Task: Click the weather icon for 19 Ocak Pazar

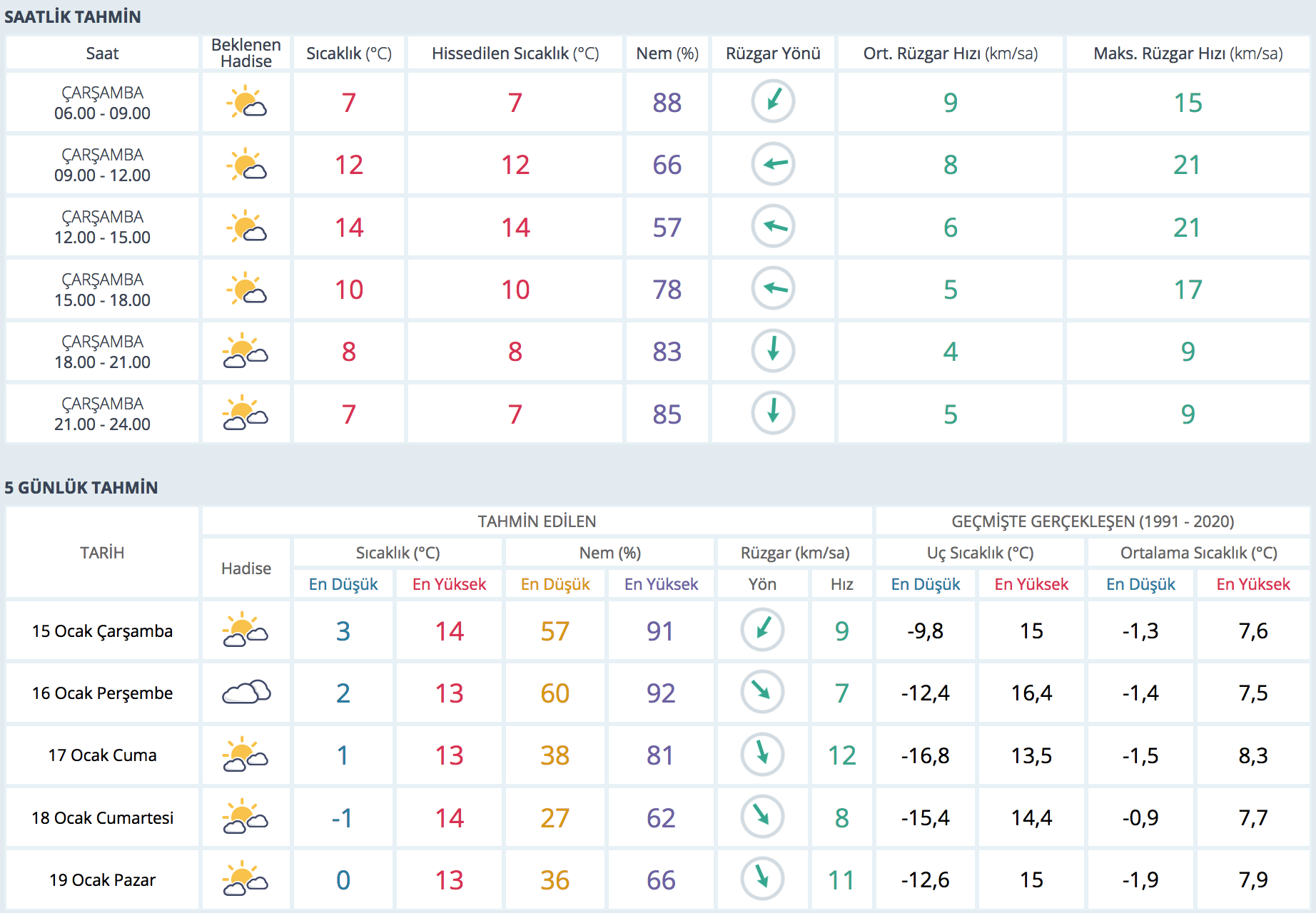Action: pos(246,879)
